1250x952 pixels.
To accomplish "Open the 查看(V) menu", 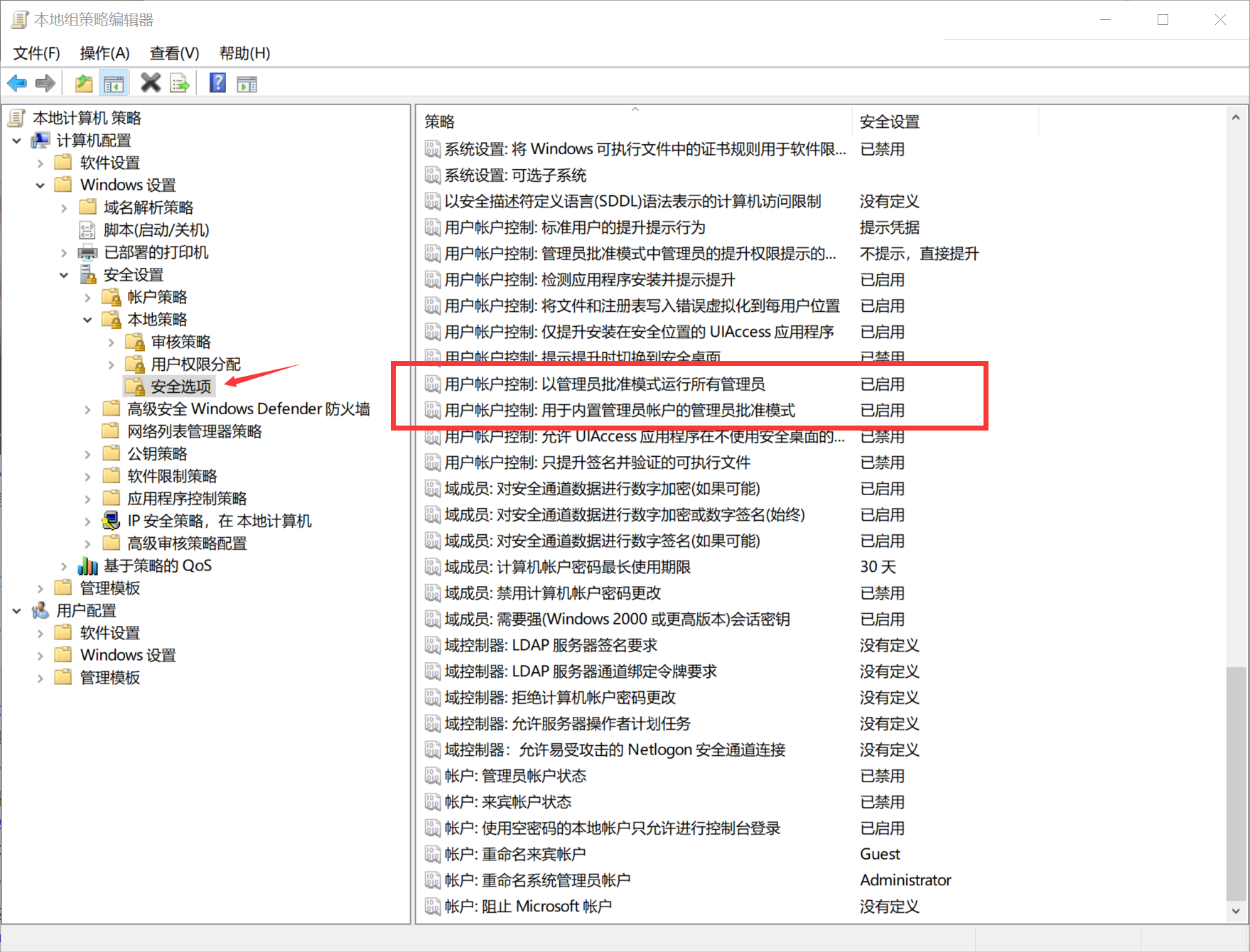I will pos(173,53).
